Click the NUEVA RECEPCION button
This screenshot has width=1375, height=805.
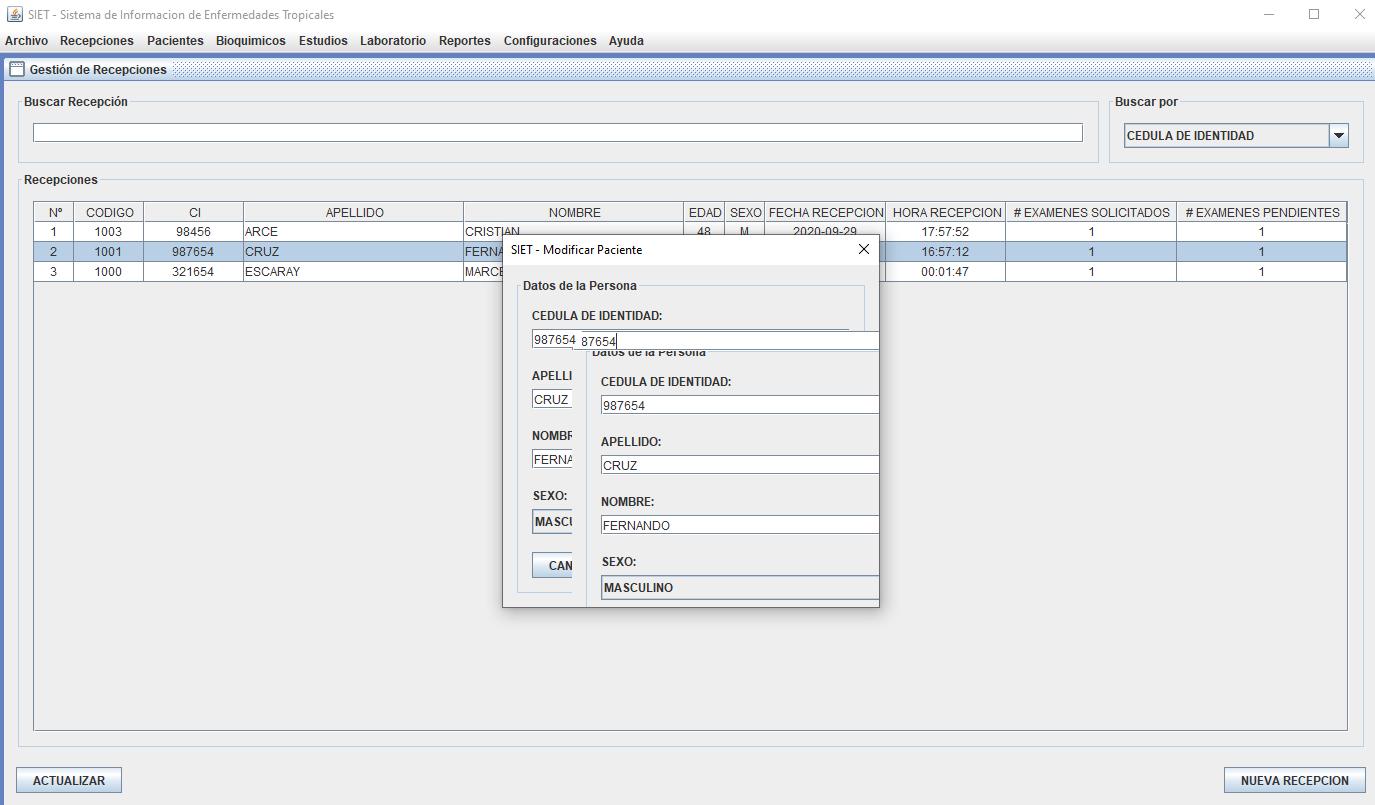pyautogui.click(x=1295, y=781)
